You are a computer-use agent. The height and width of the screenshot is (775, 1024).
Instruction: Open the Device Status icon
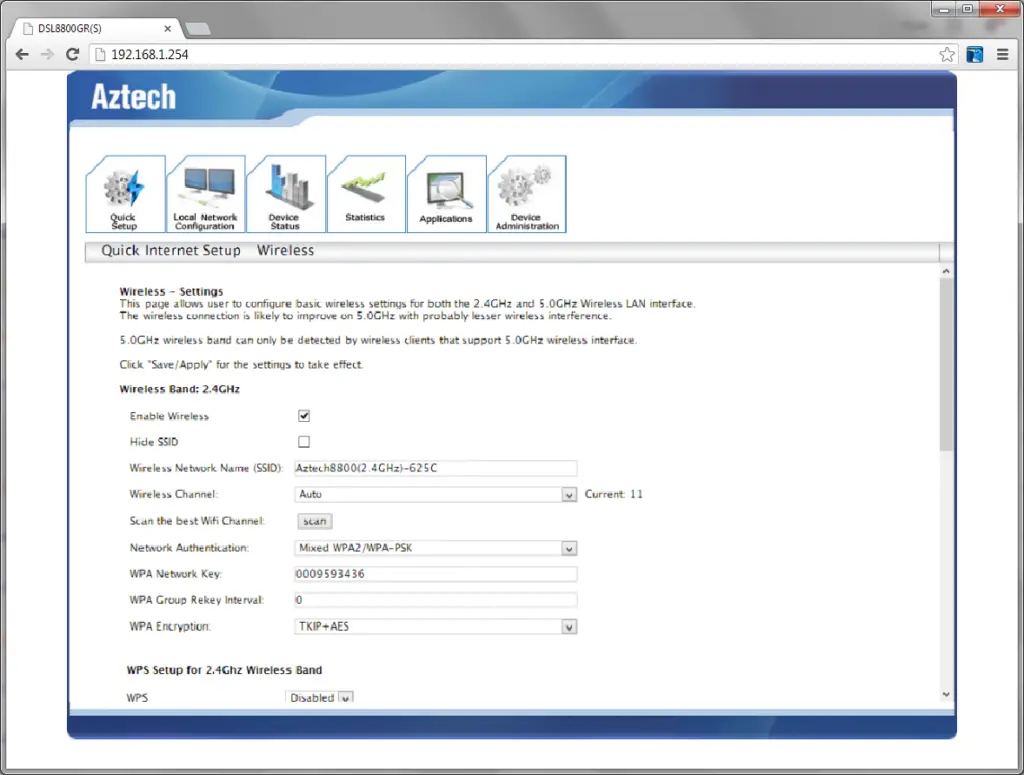(x=286, y=194)
